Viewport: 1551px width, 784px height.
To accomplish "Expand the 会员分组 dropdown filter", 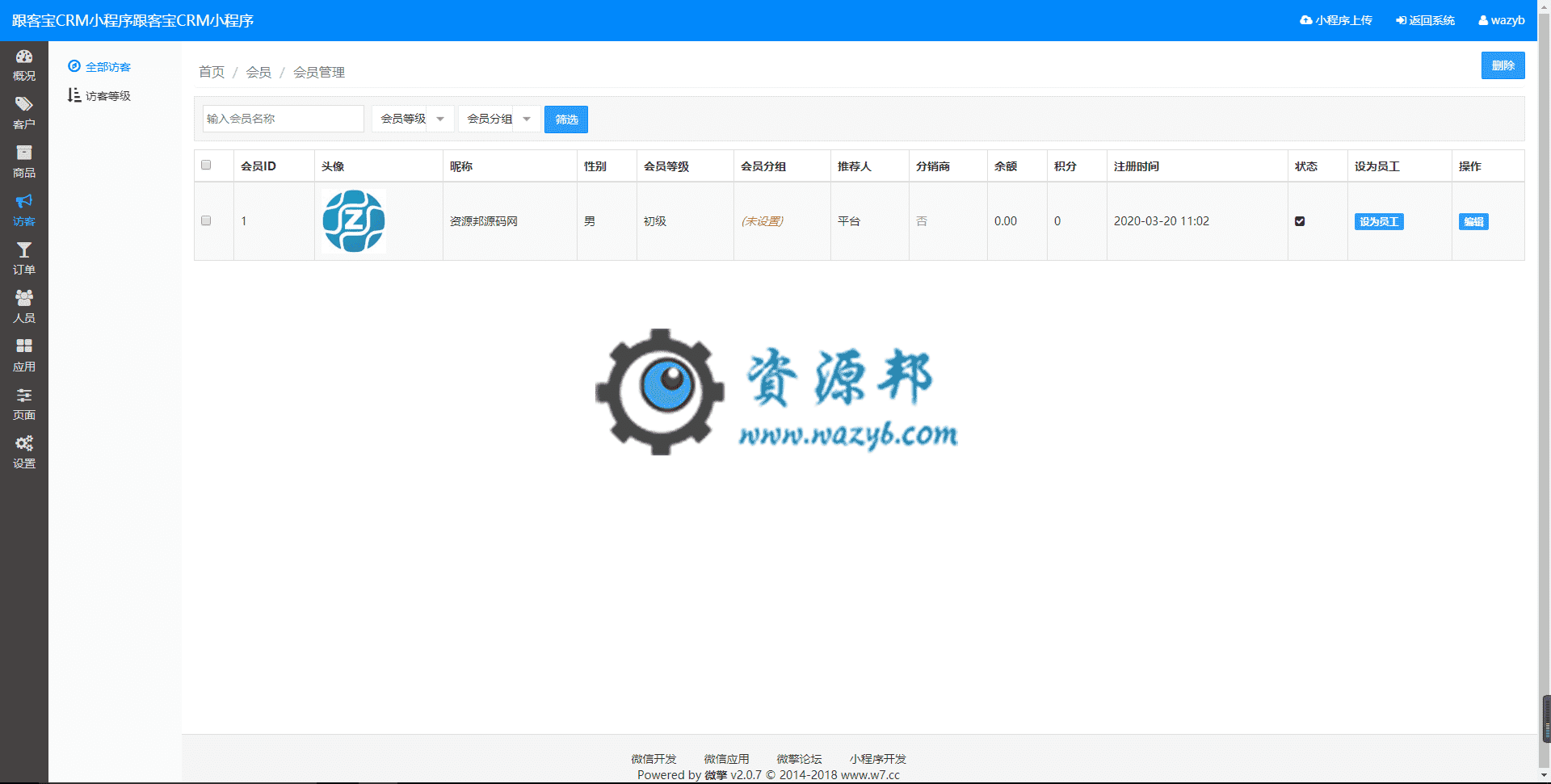I will (x=499, y=119).
